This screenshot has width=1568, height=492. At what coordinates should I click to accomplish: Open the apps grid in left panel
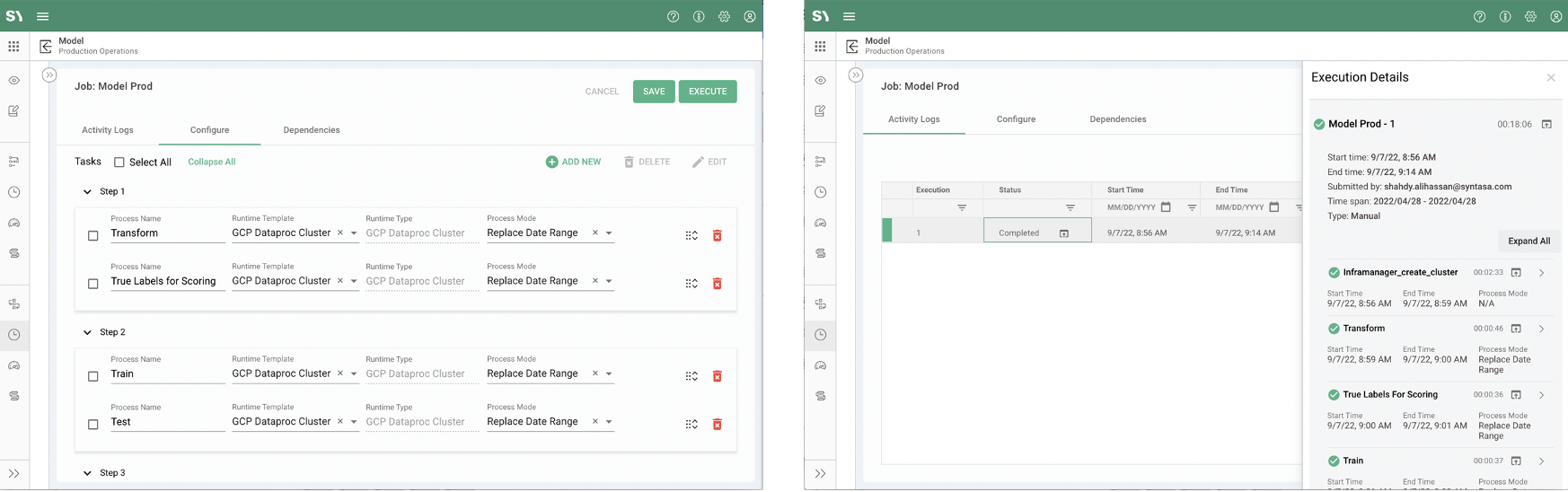pyautogui.click(x=13, y=46)
